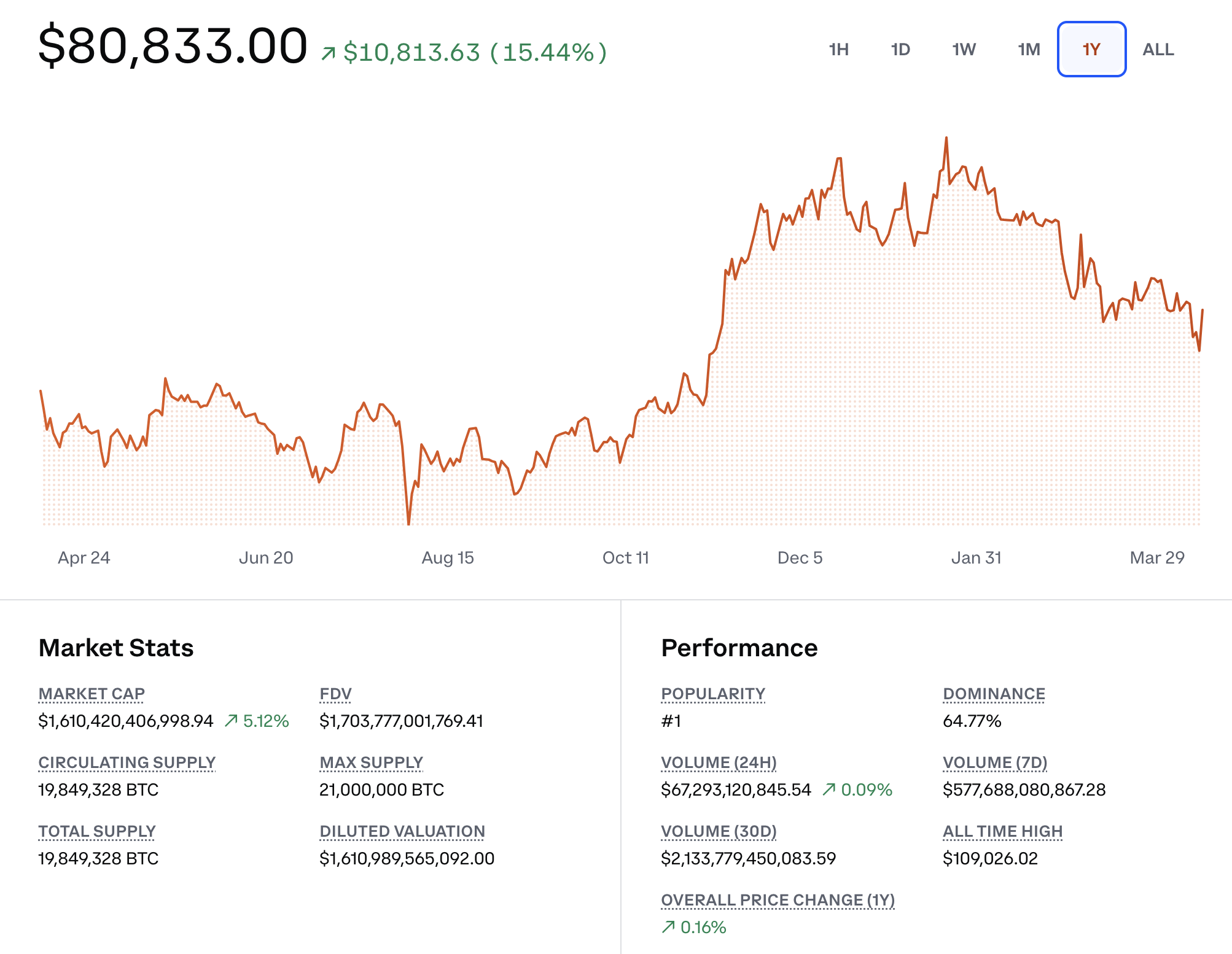Click the currently selected 1Y tab
This screenshot has width=1232, height=954.
tap(1091, 50)
